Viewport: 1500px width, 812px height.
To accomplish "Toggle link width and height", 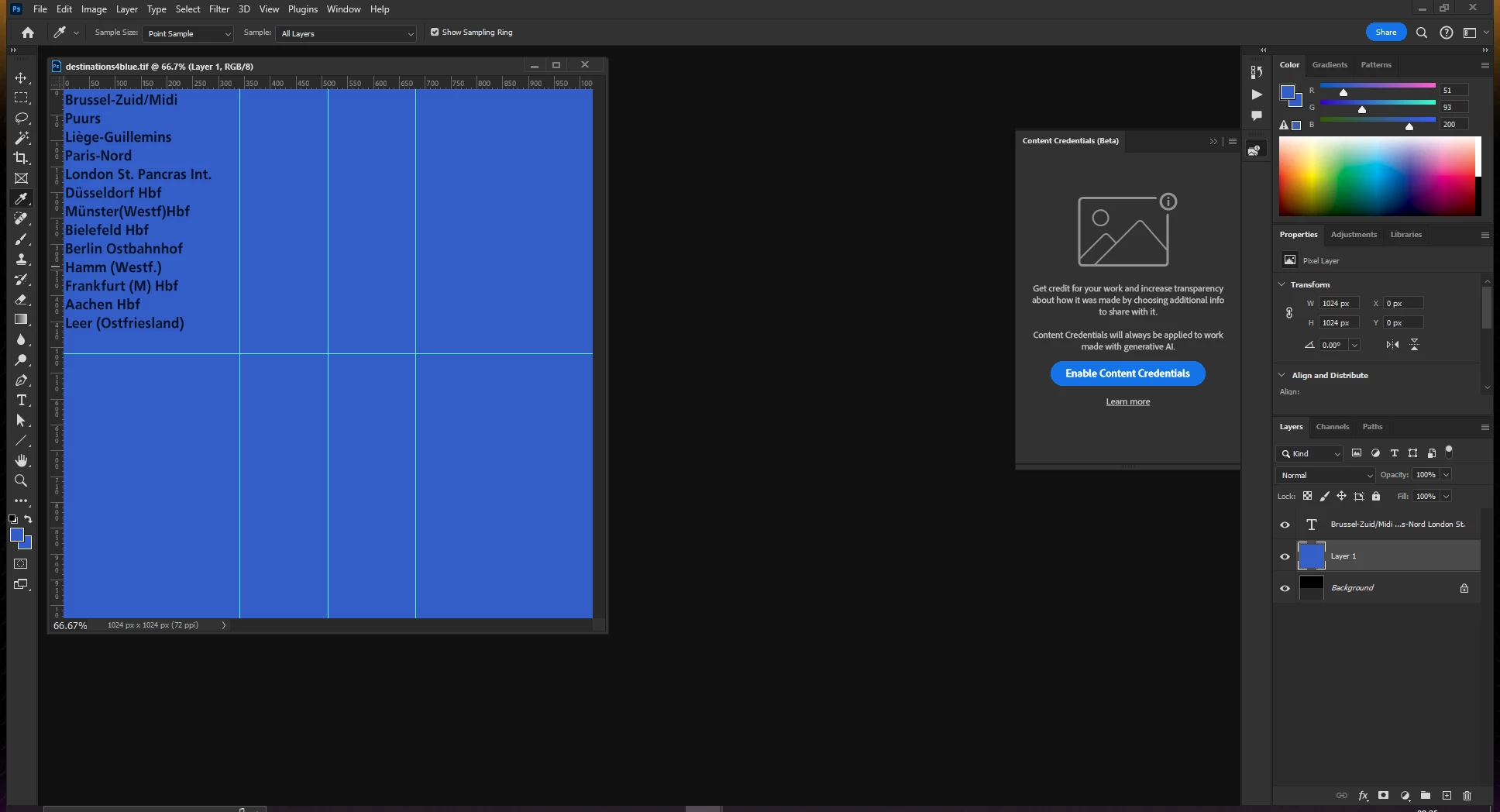I will [x=1289, y=313].
